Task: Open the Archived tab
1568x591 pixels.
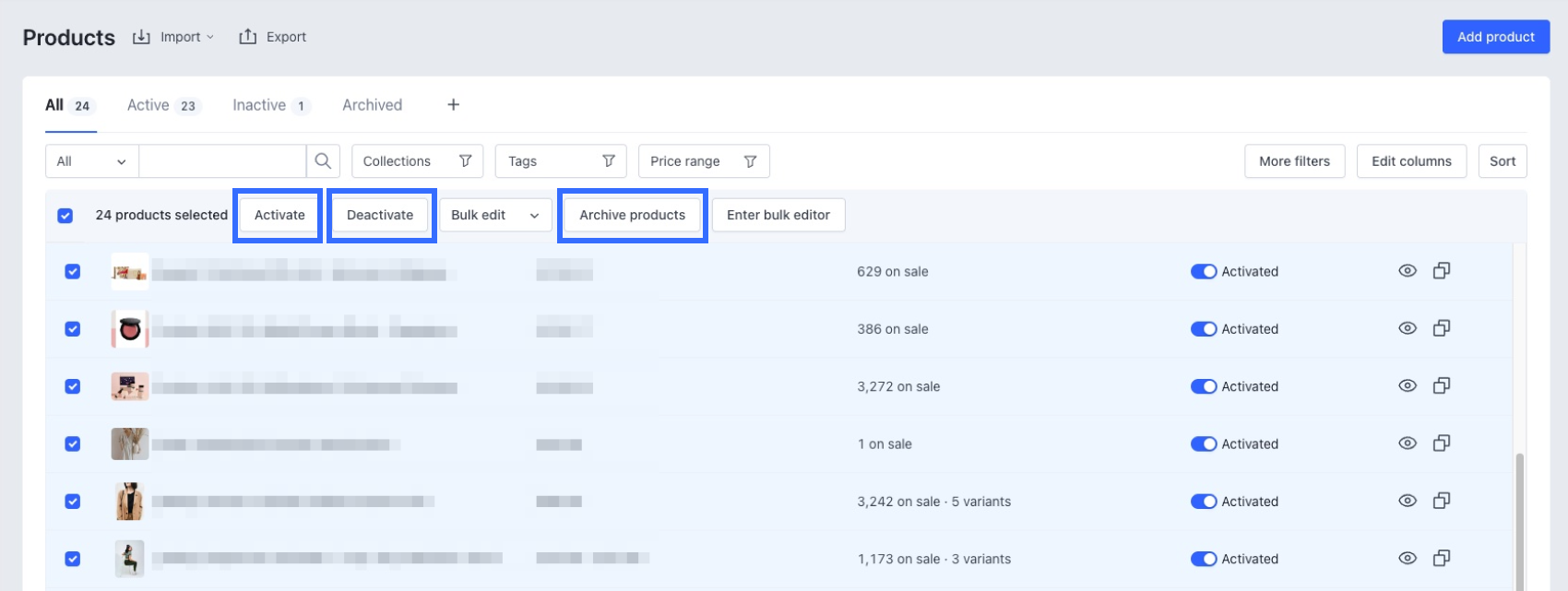Action: point(372,105)
